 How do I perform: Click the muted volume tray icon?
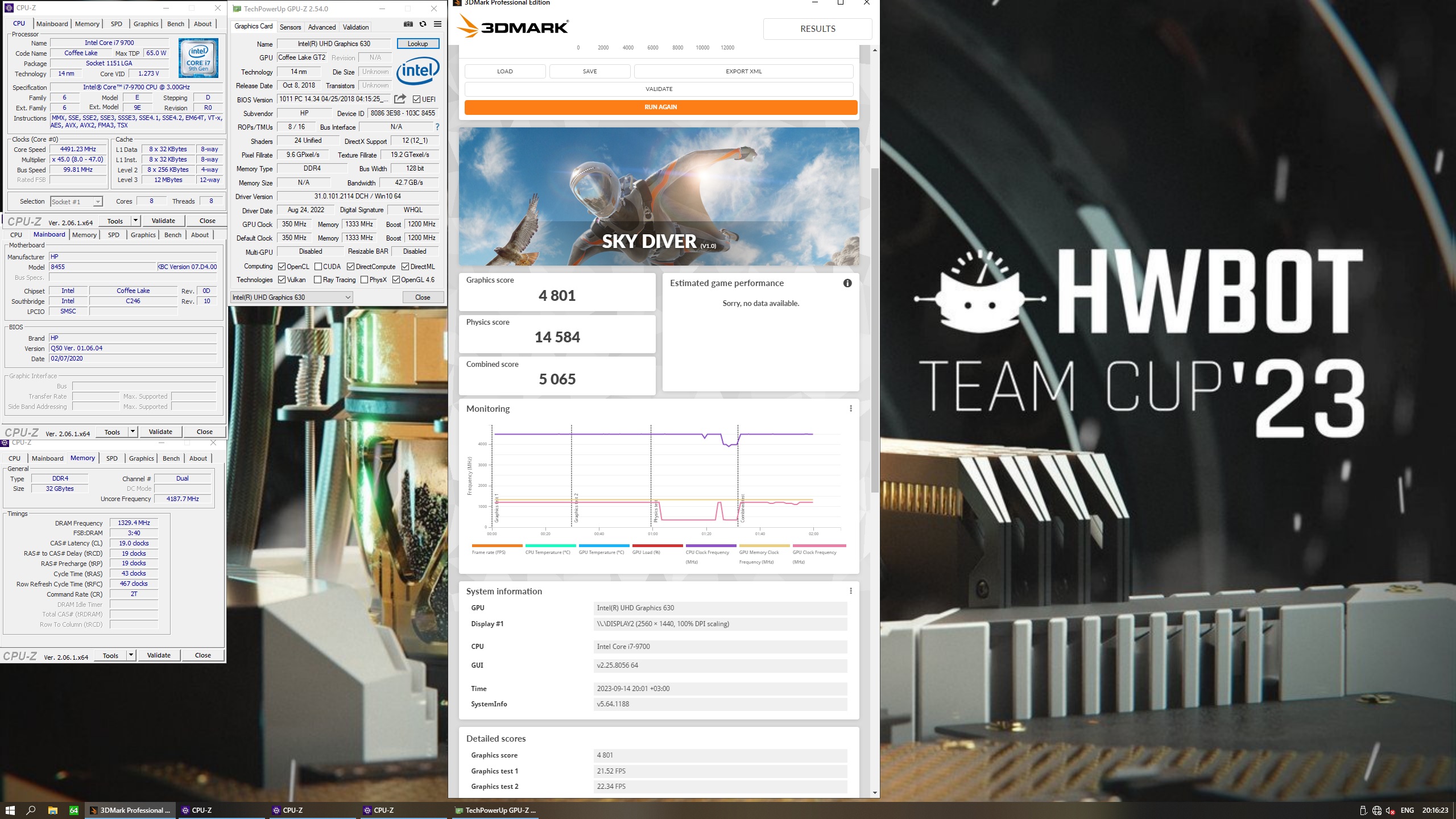point(1390,810)
